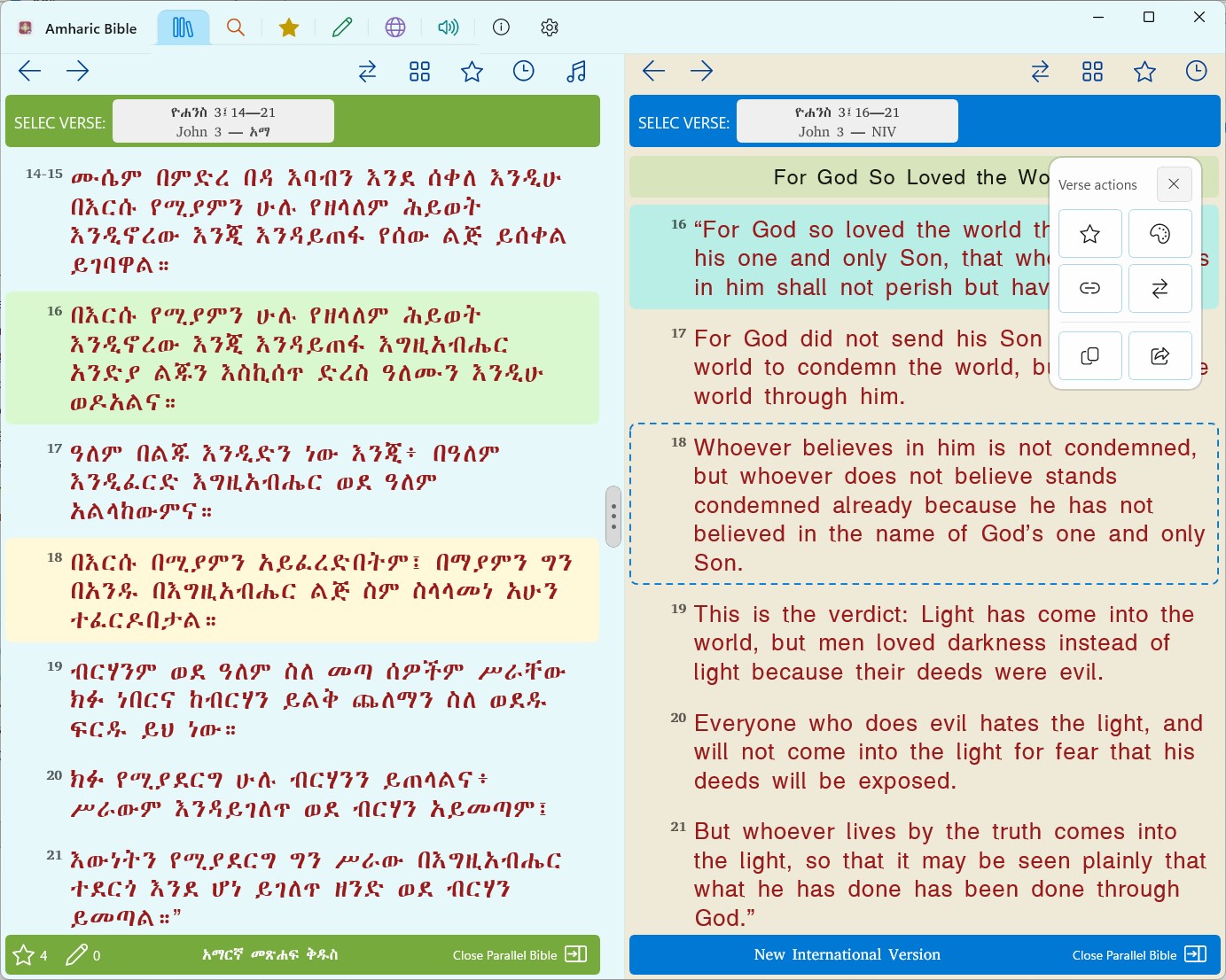
Task: Swap translation in the Amharic pane
Action: click(x=367, y=72)
